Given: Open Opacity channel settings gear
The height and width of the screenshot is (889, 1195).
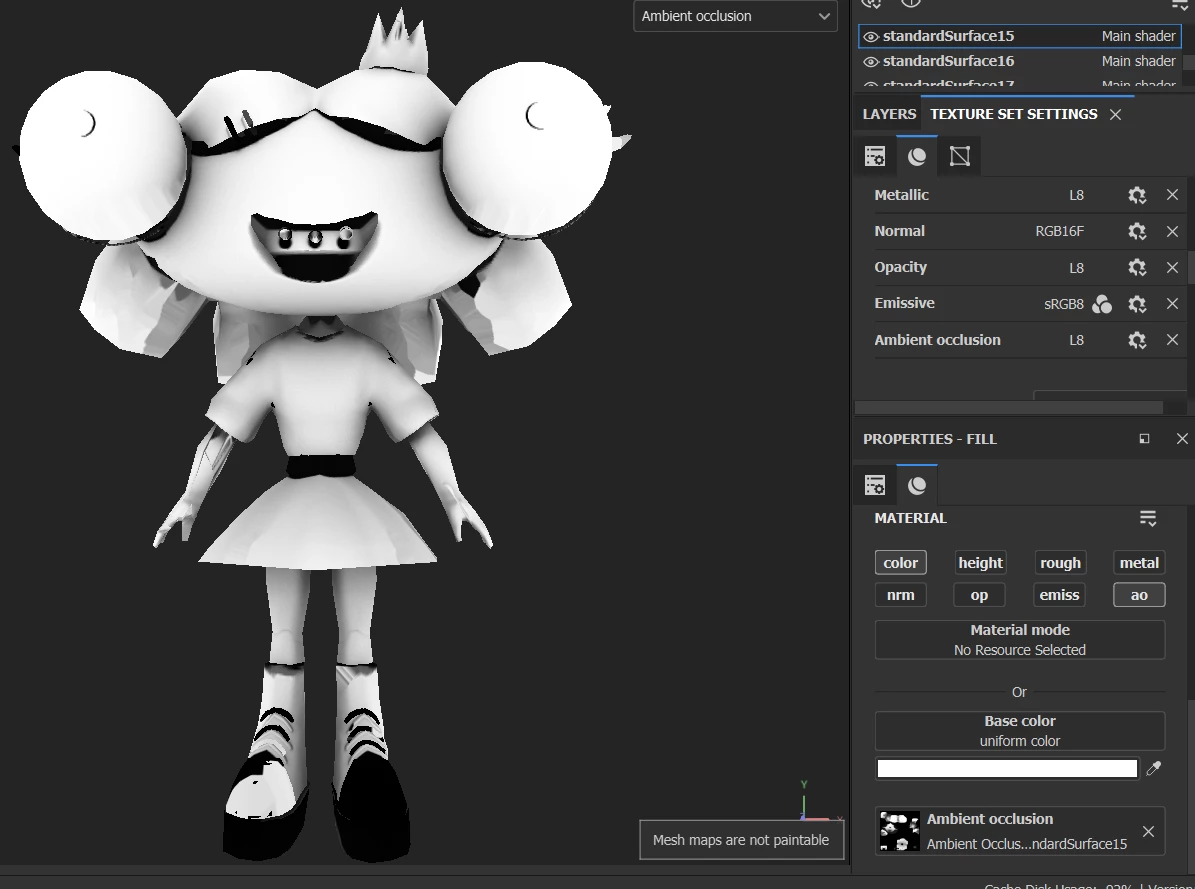Looking at the screenshot, I should (x=1136, y=268).
